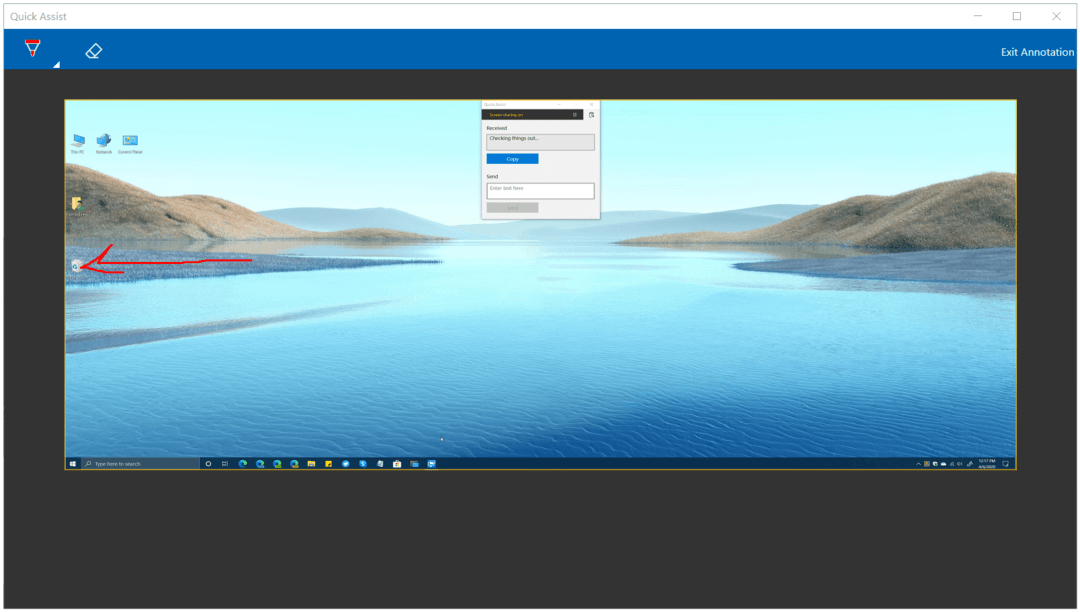This screenshot has height=612, width=1080.
Task: Click the 'Enter text here' message field
Action: tap(540, 190)
